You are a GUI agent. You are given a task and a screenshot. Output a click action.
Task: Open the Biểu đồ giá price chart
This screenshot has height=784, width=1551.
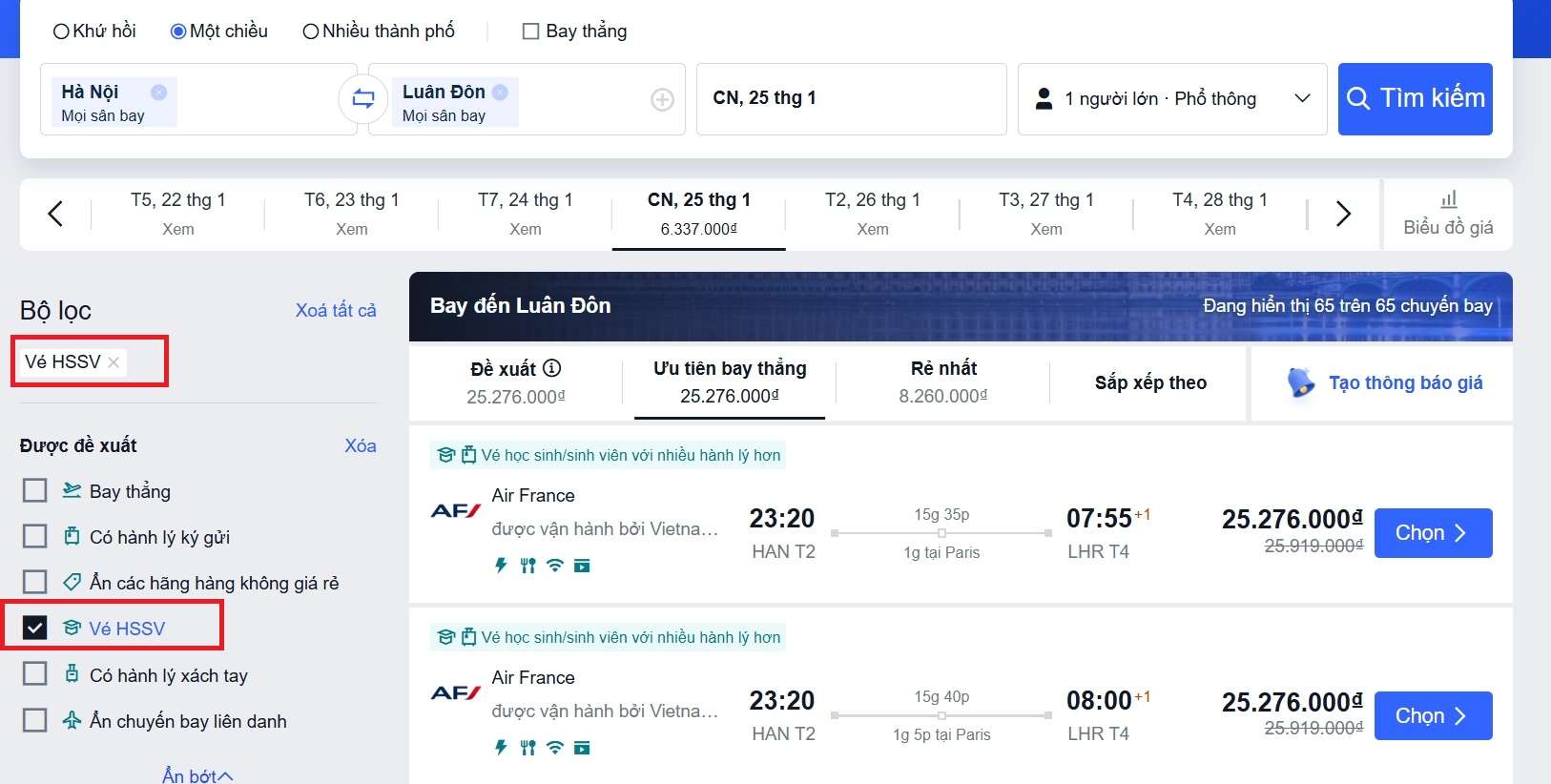tap(1448, 214)
